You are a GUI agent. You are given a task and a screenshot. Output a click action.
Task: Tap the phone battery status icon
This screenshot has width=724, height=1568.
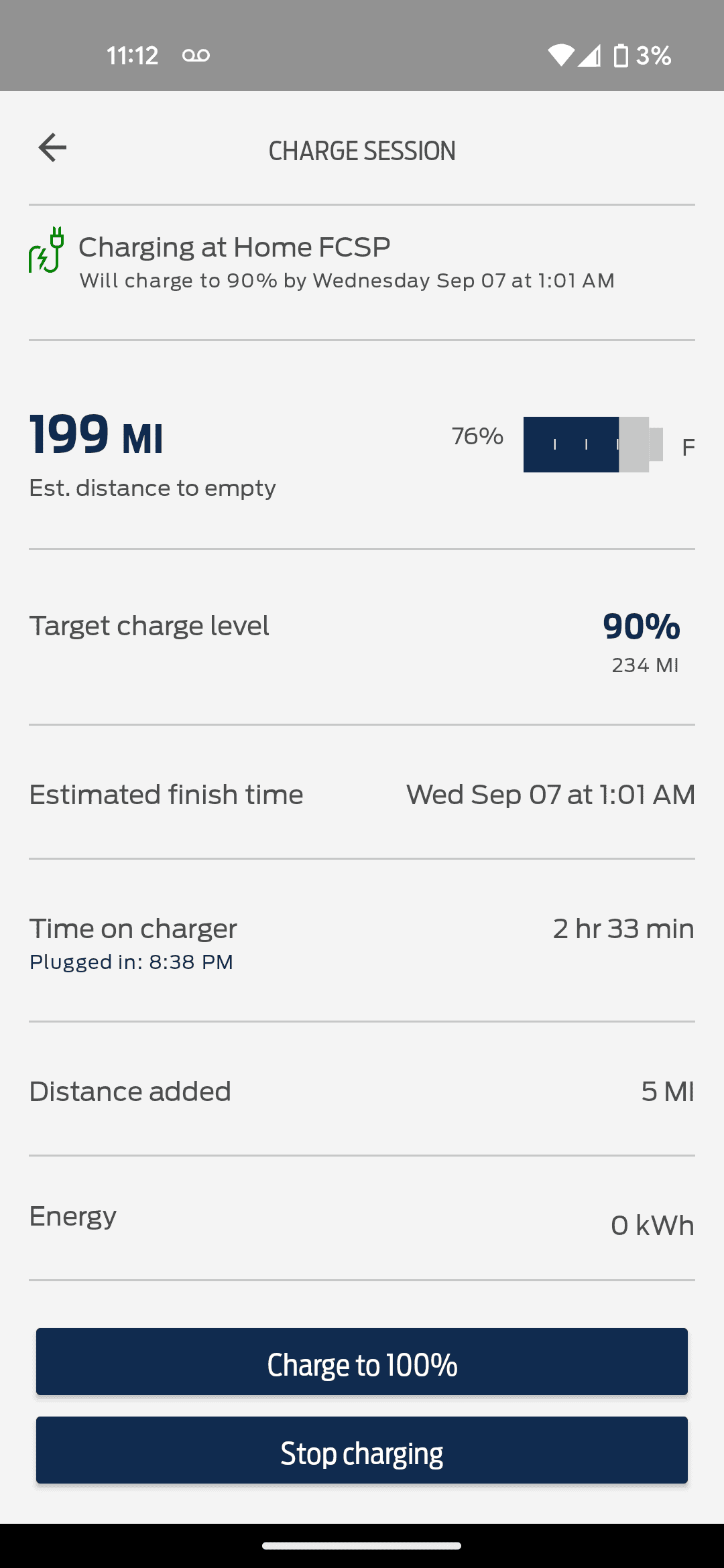[621, 56]
